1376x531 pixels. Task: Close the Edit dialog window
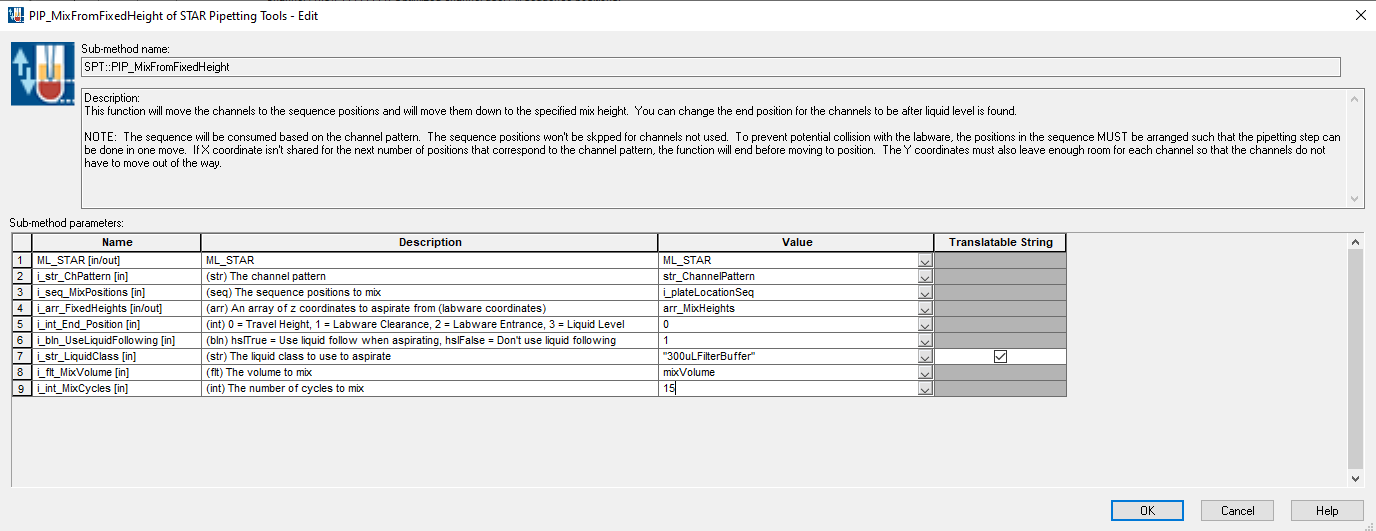tap(1359, 15)
